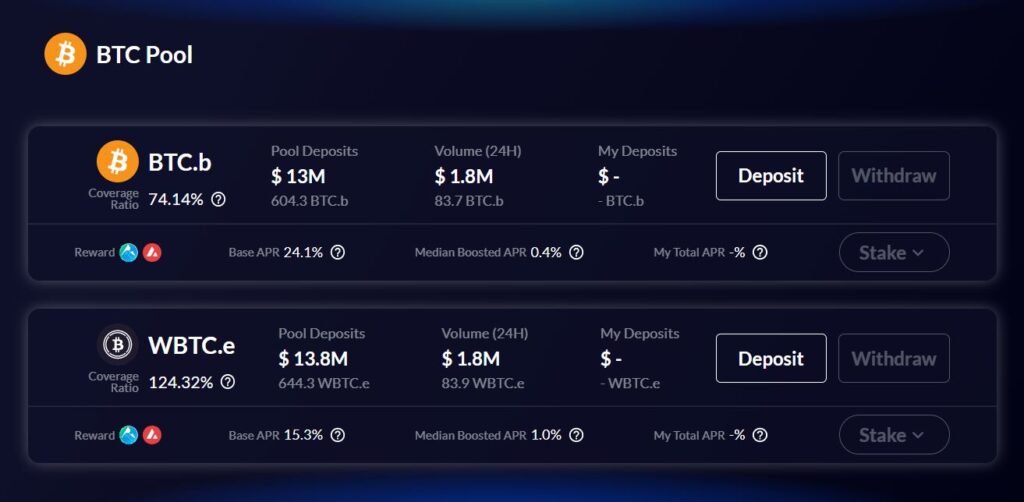Expand the Stake dropdown for WBTC.e
The width and height of the screenshot is (1024, 502).
pyautogui.click(x=894, y=435)
